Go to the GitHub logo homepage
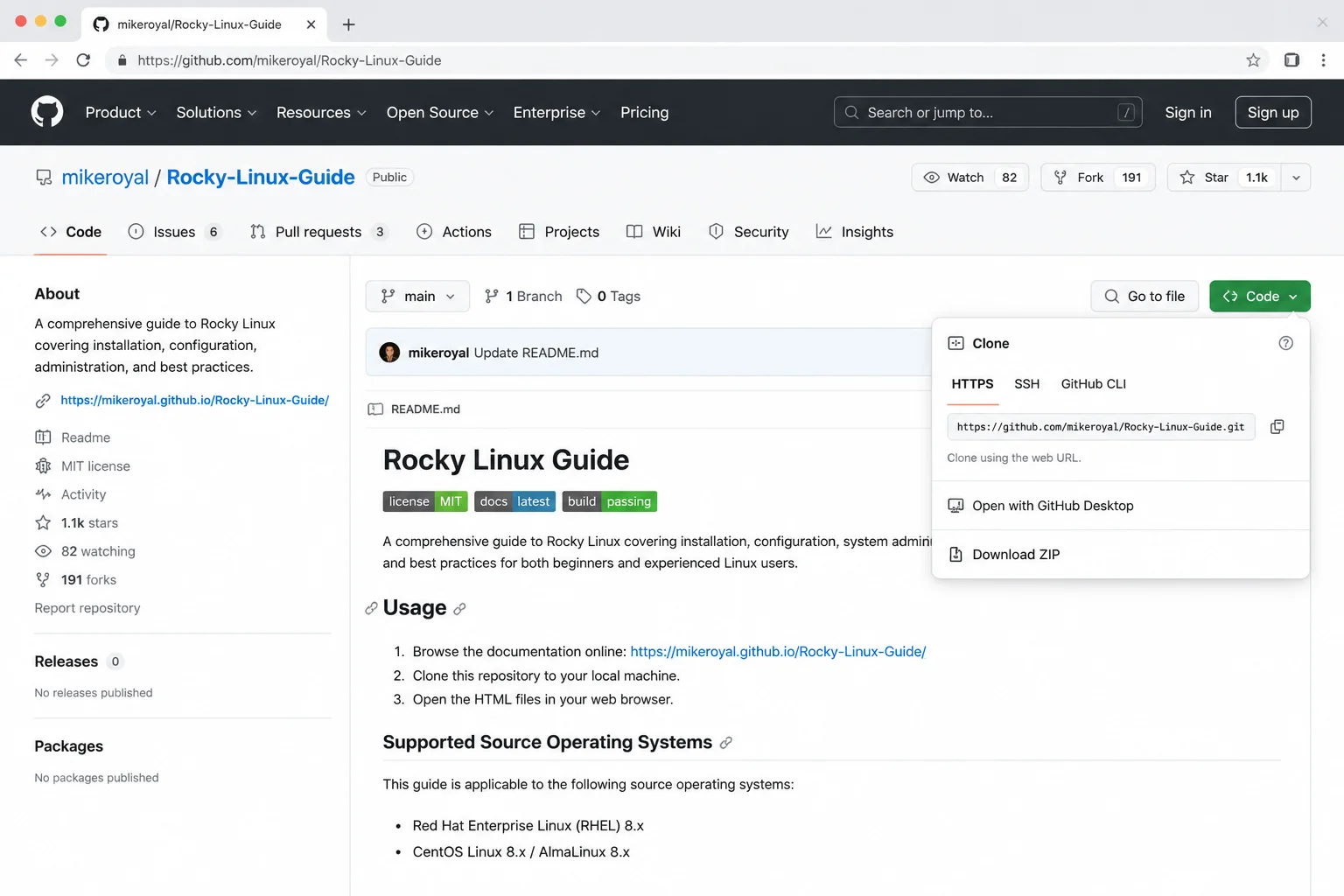The image size is (1344, 896). click(x=47, y=112)
